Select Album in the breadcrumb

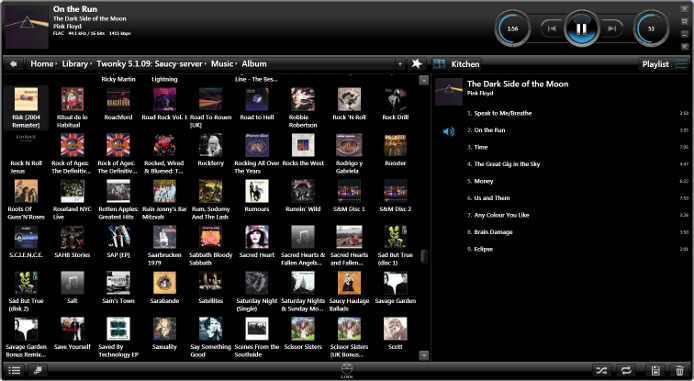pyautogui.click(x=254, y=64)
